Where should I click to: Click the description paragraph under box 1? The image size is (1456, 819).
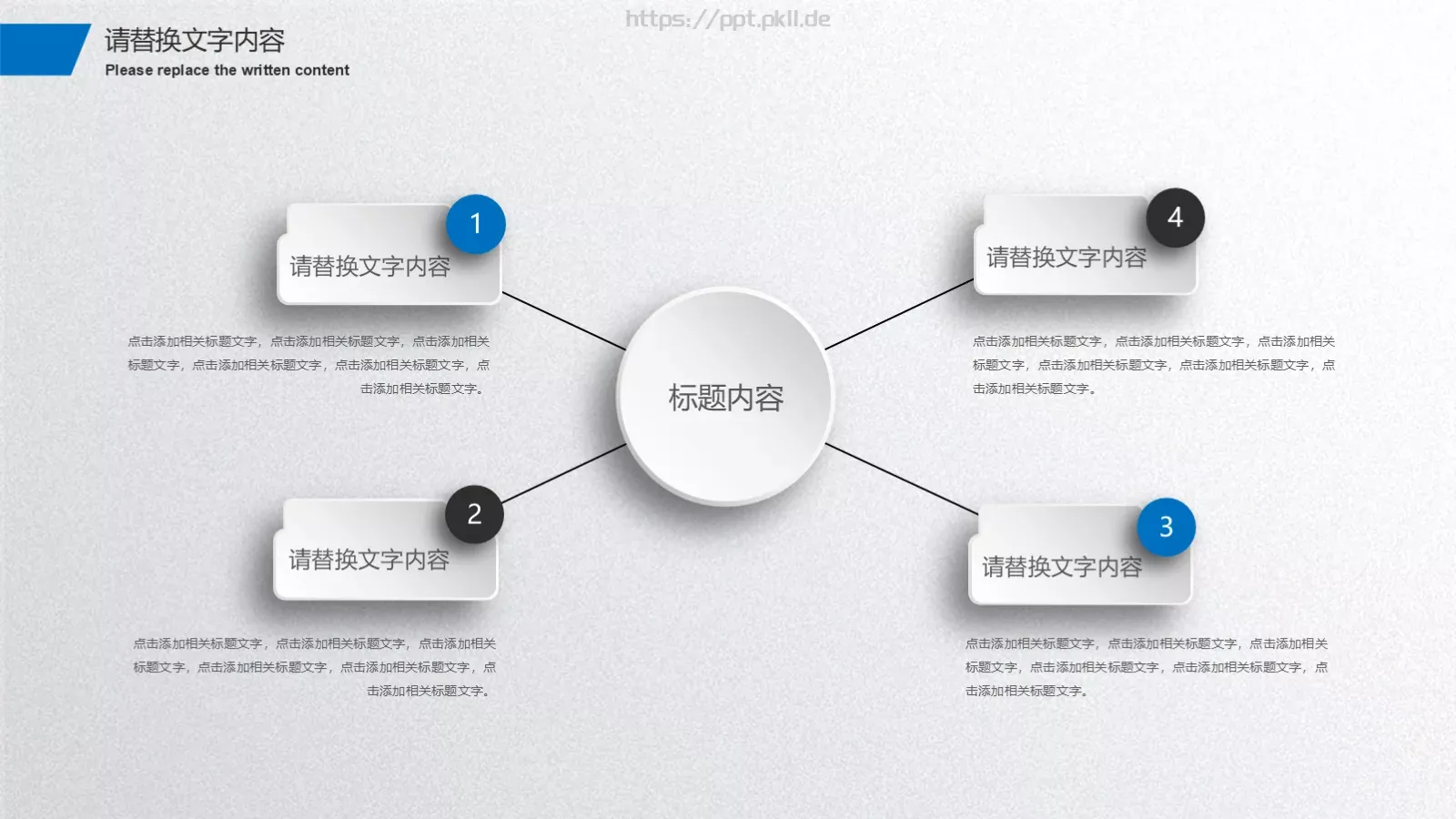click(x=308, y=365)
